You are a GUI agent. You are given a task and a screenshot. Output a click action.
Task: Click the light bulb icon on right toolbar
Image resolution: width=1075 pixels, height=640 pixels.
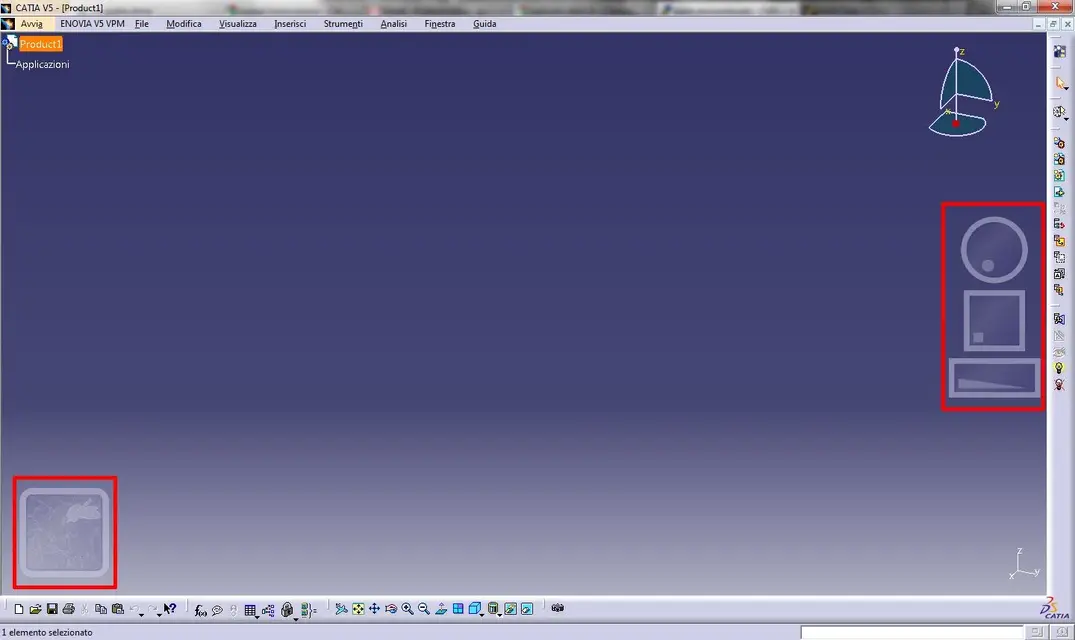[1059, 368]
